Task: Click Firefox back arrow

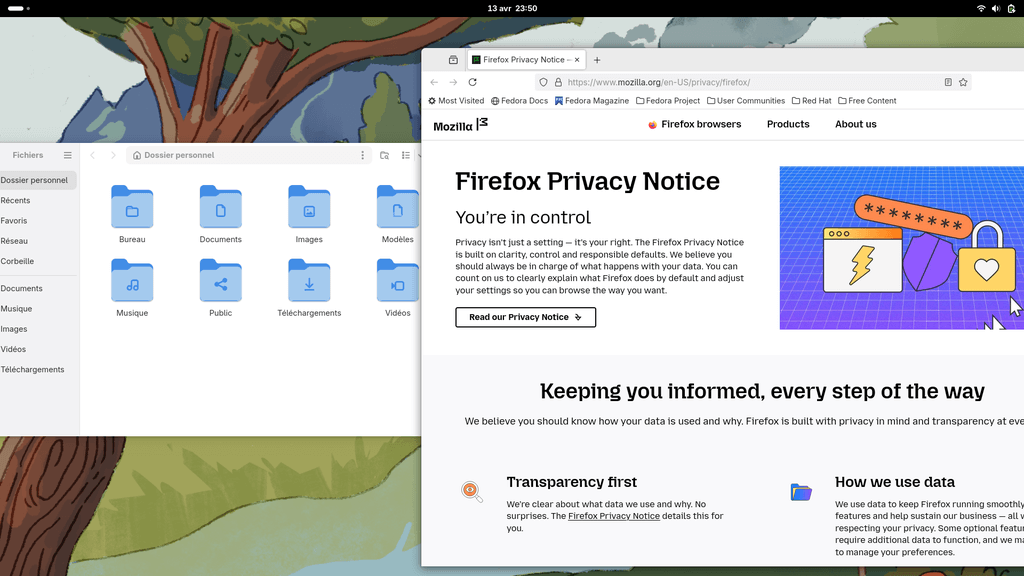Action: [434, 82]
